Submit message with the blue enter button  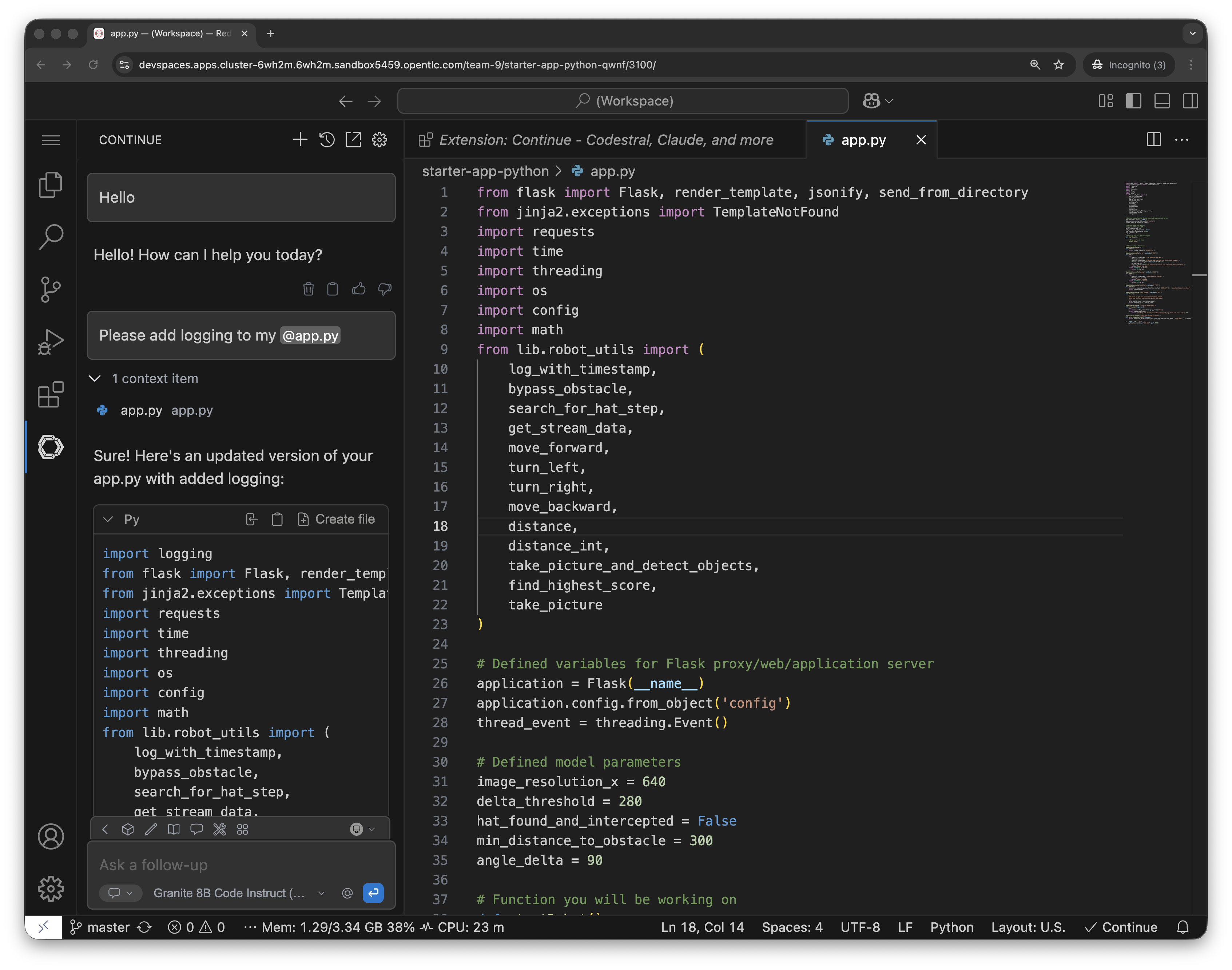(373, 893)
